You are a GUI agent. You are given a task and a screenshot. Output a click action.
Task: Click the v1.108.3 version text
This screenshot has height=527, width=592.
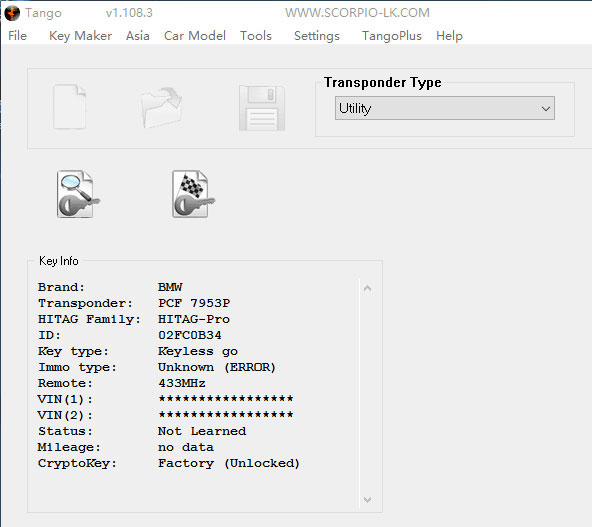pos(129,13)
